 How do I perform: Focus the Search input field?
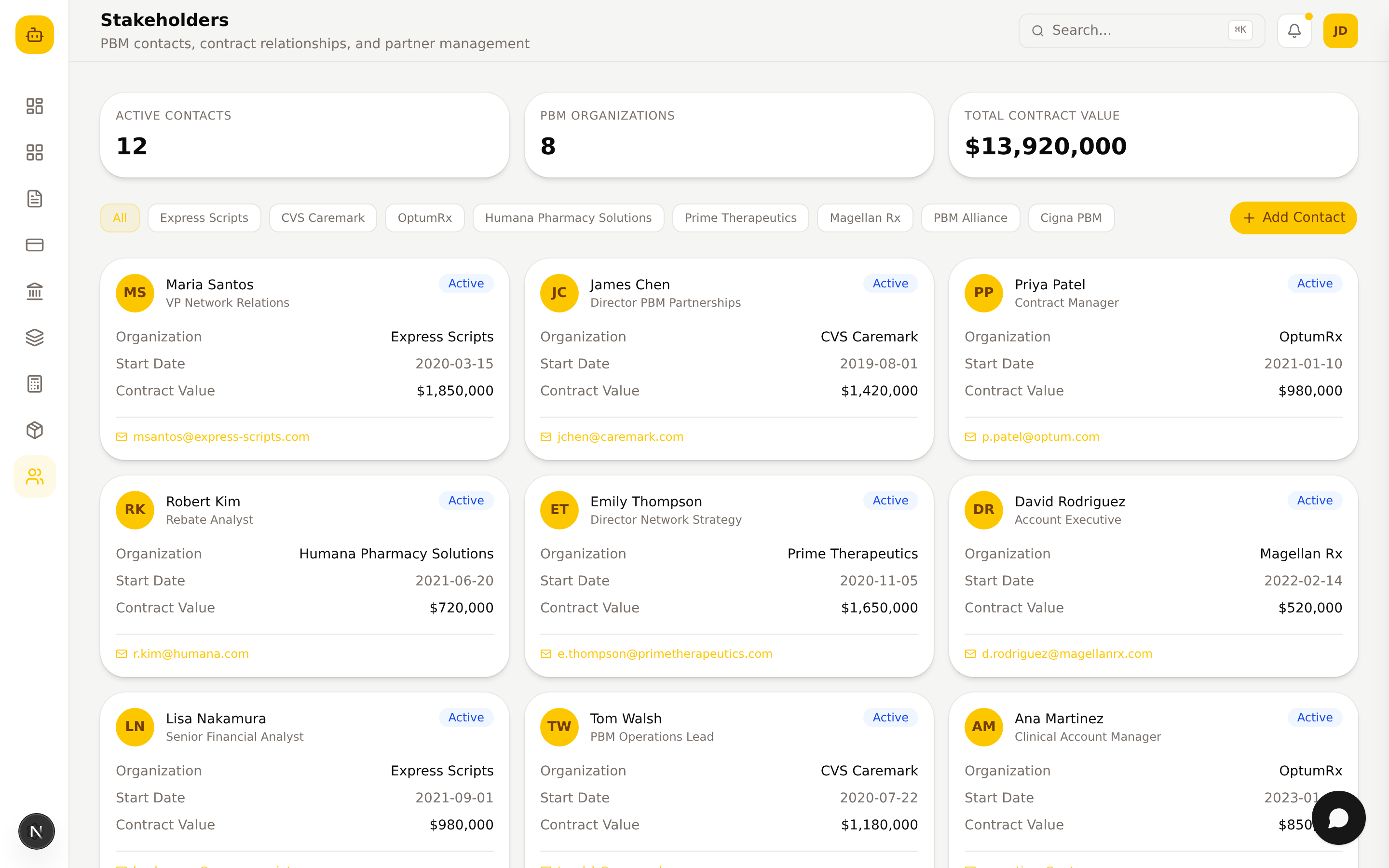1141,30
